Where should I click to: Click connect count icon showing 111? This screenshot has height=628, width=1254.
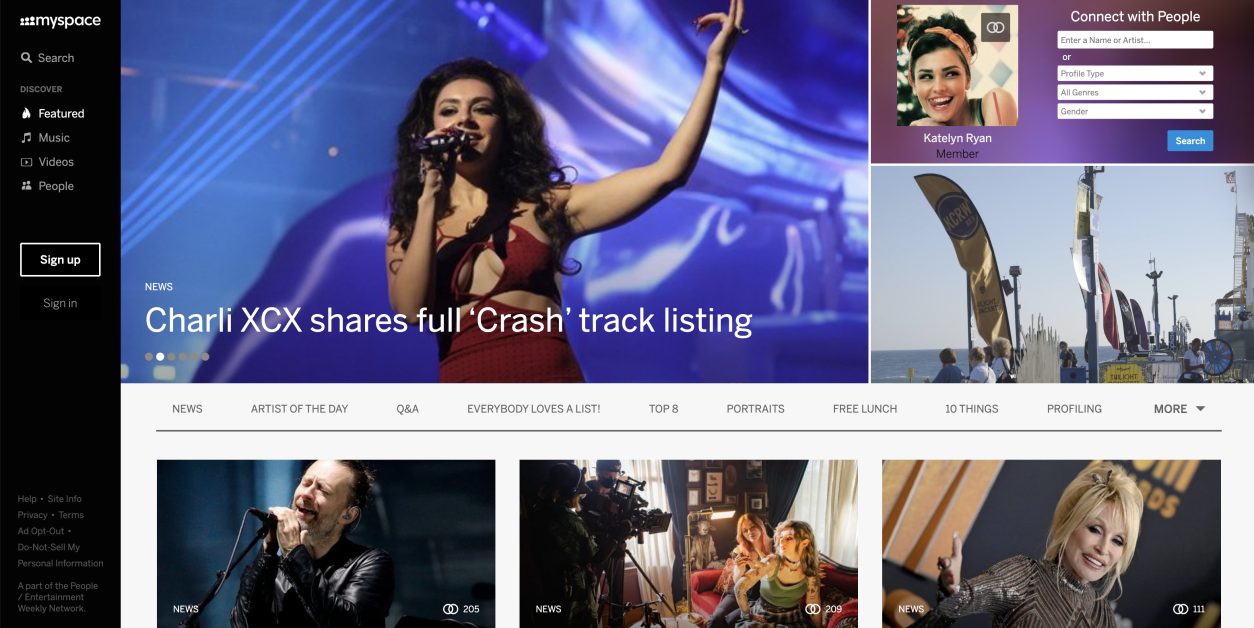pos(1180,609)
